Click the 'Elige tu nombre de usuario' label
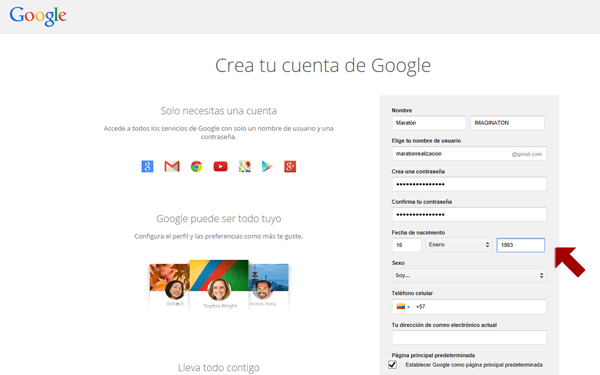This screenshot has height=375, width=600. tap(426, 140)
